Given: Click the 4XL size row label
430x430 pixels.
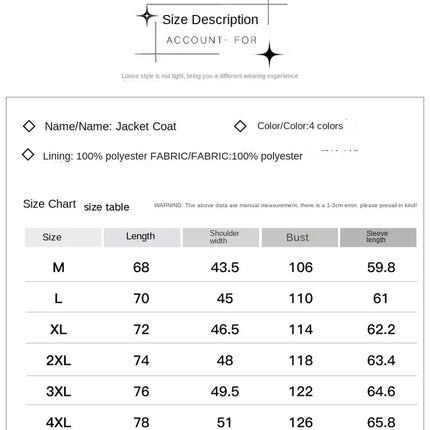Looking at the screenshot, I should coord(59,423).
